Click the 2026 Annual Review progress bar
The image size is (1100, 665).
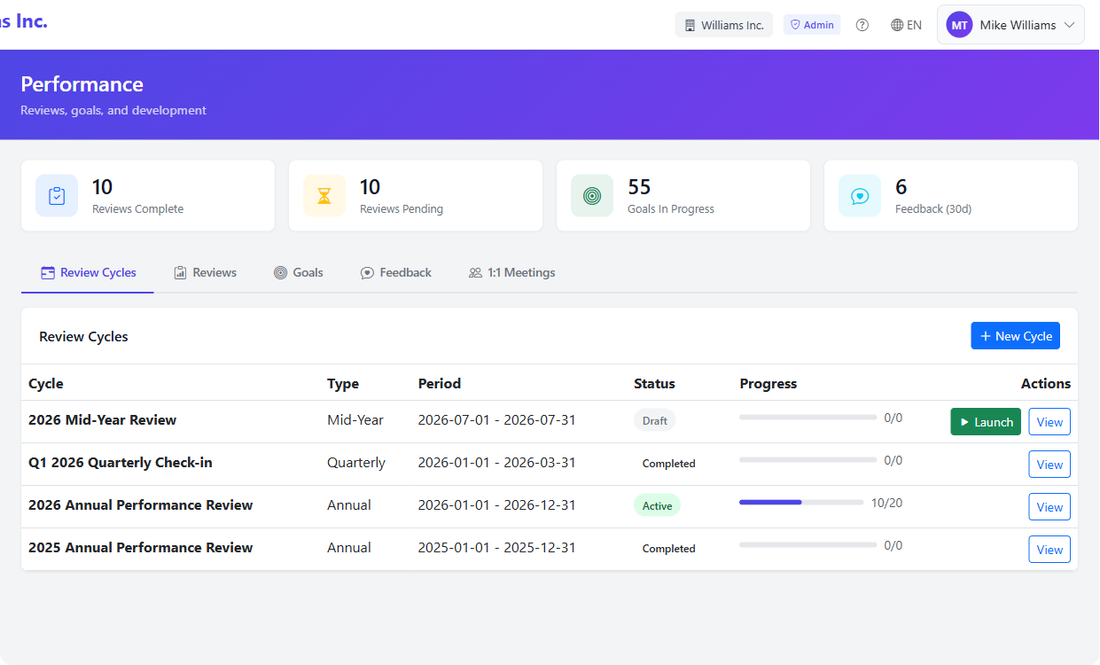coord(800,502)
